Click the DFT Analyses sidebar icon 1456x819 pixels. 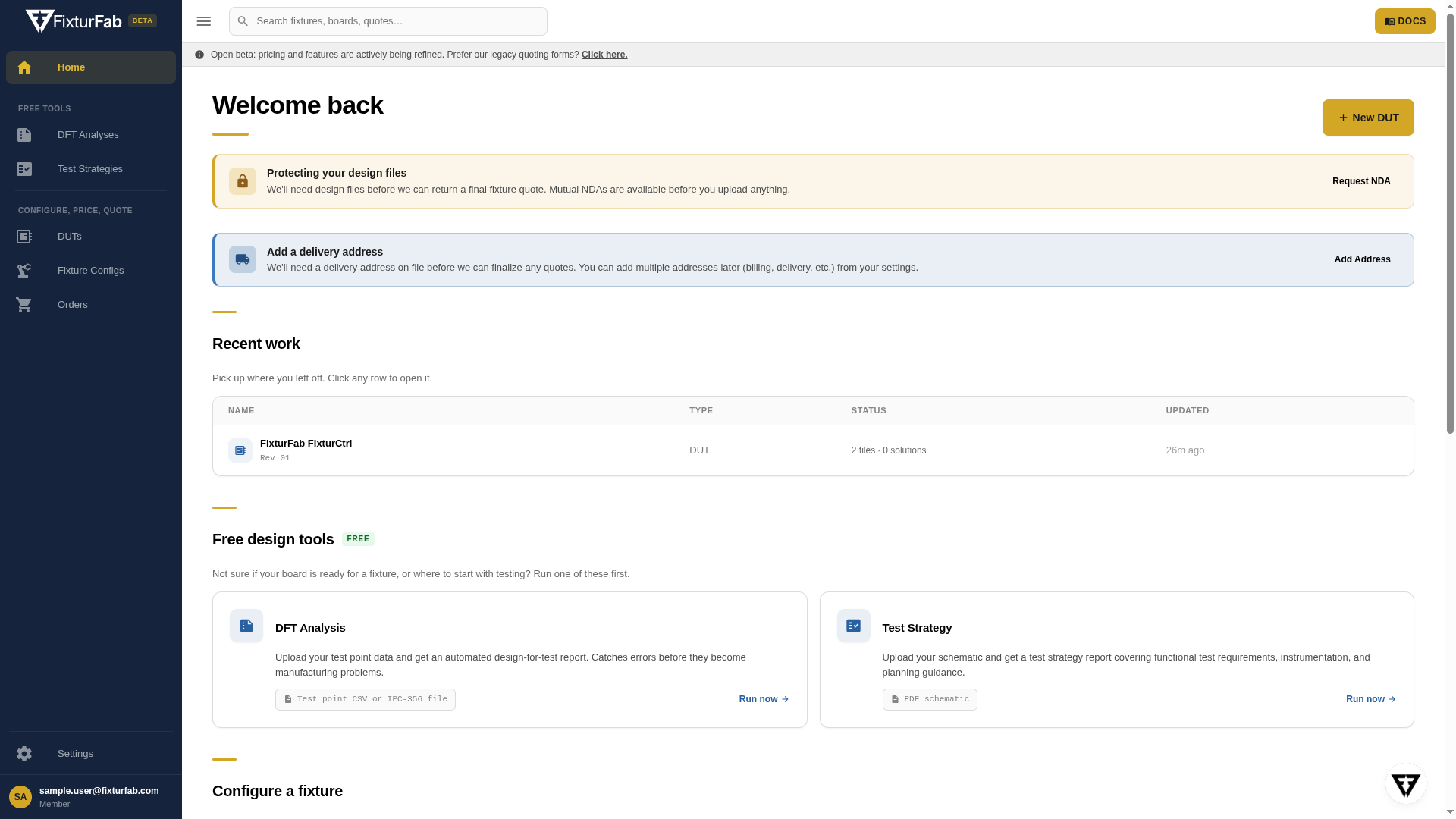pos(24,135)
